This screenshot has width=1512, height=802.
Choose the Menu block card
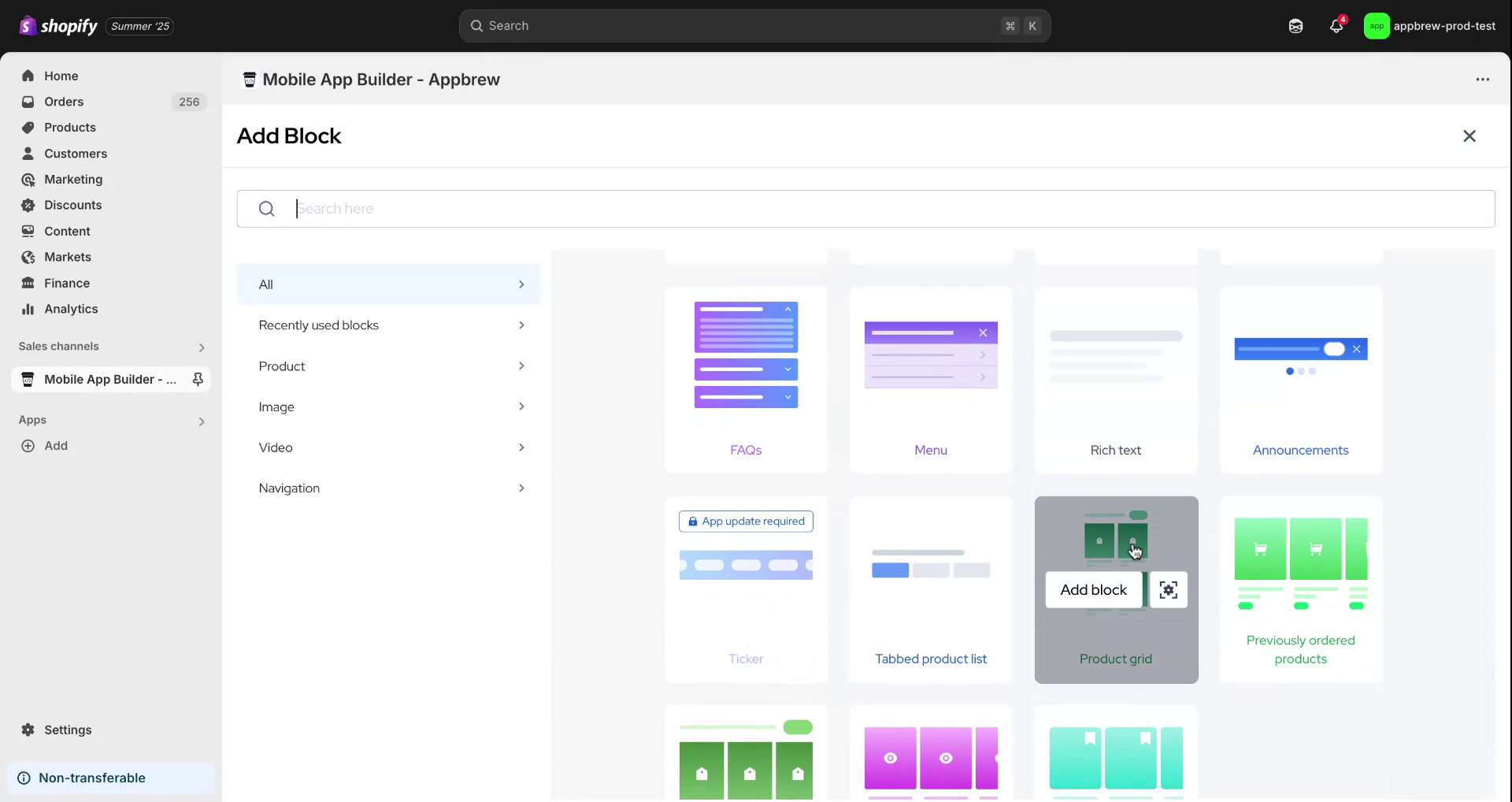pyautogui.click(x=932, y=381)
